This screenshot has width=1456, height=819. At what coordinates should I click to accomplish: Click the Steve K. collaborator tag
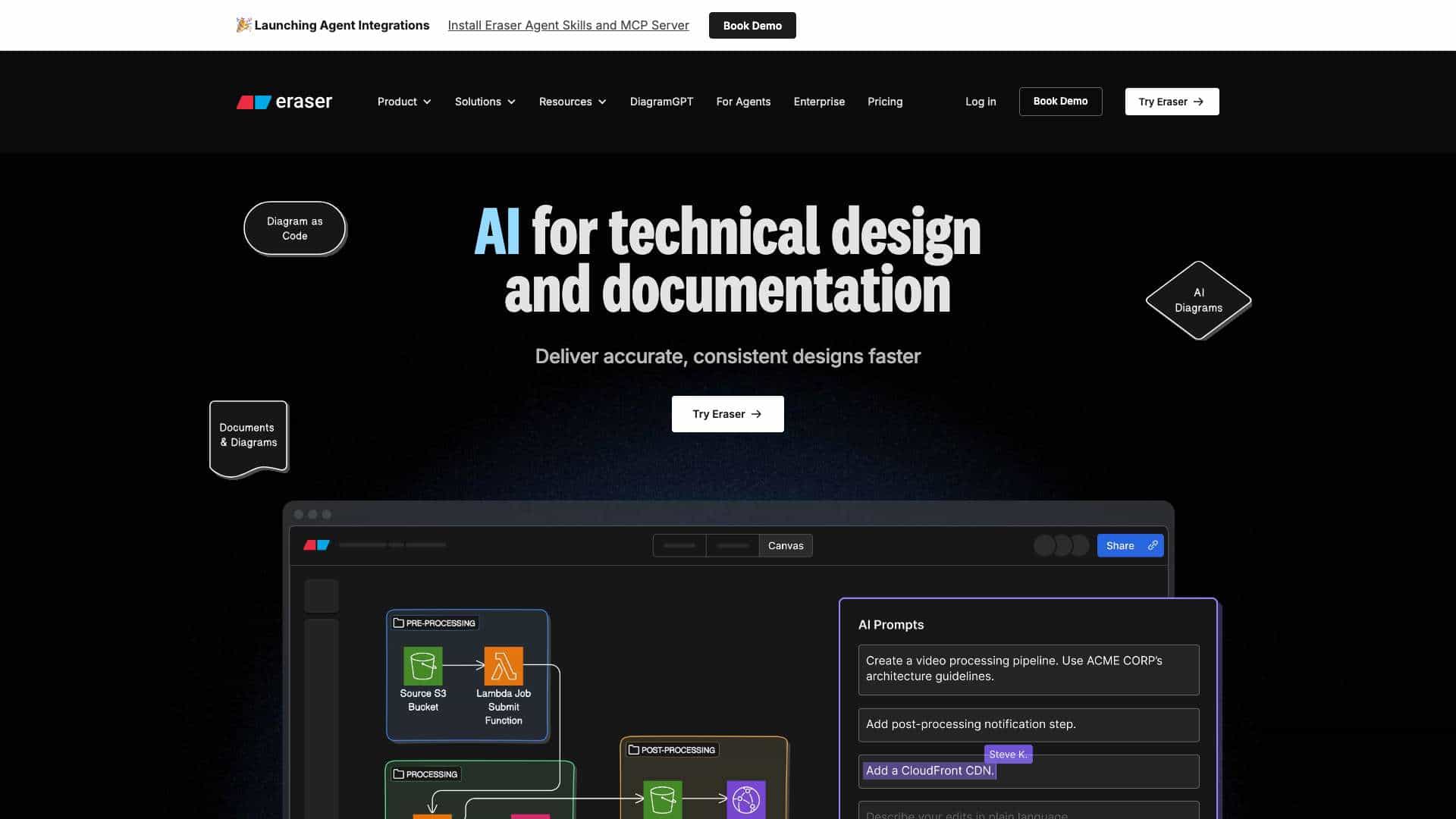point(1008,754)
